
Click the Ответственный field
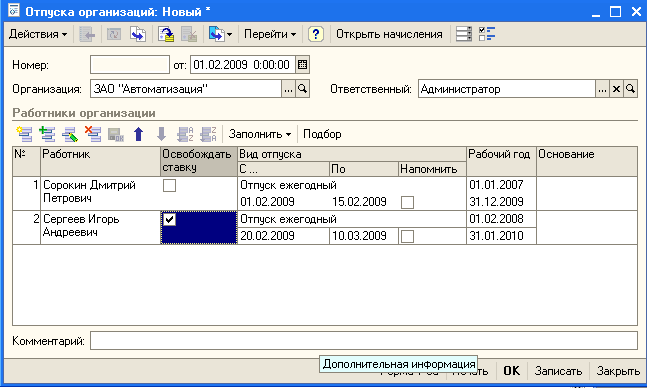[x=506, y=89]
